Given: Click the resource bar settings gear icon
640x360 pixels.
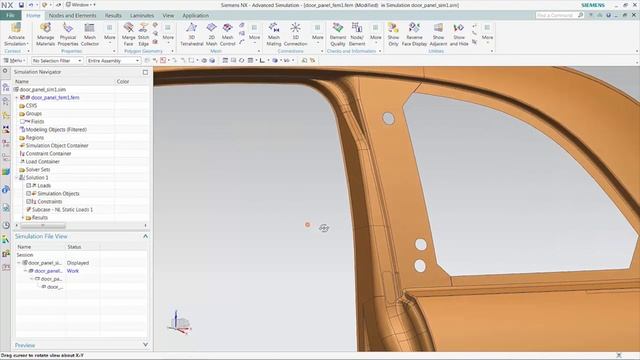Looking at the screenshot, I should click(x=5, y=71).
